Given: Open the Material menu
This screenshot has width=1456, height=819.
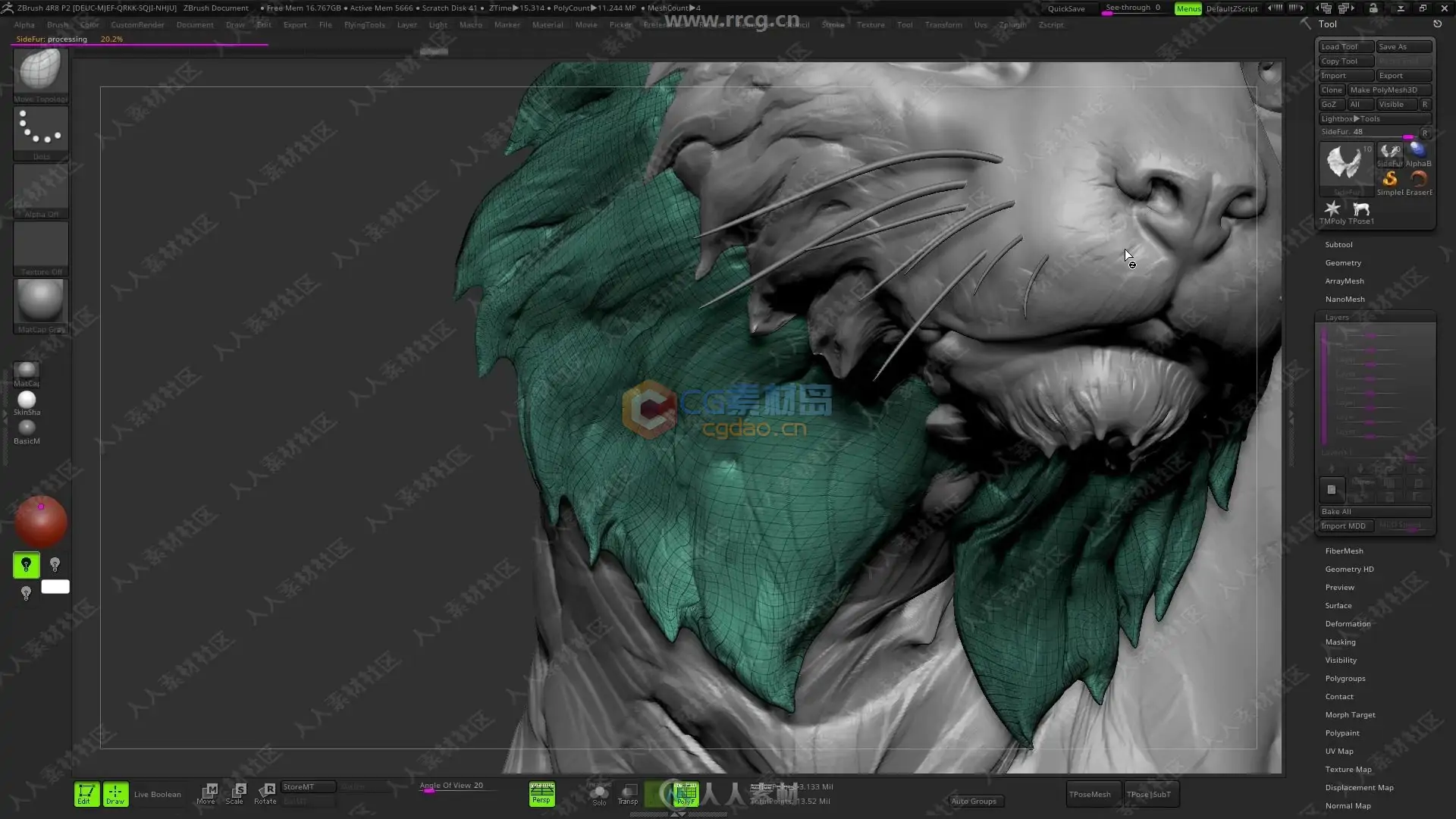Looking at the screenshot, I should pos(548,24).
